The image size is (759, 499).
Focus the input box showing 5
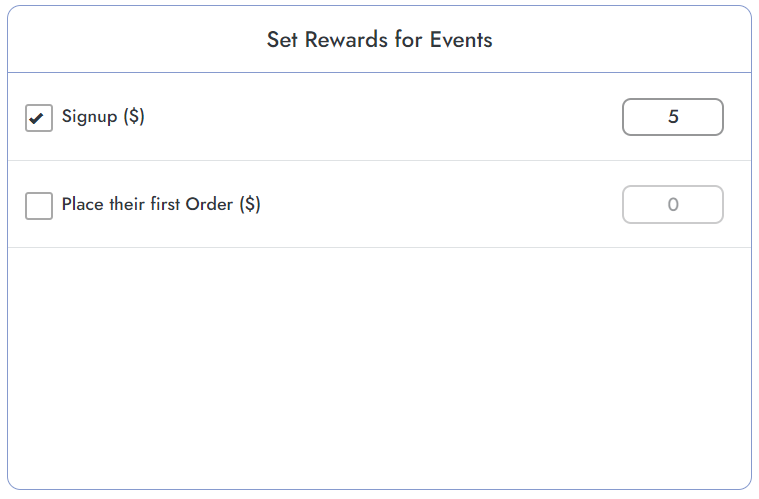point(672,117)
